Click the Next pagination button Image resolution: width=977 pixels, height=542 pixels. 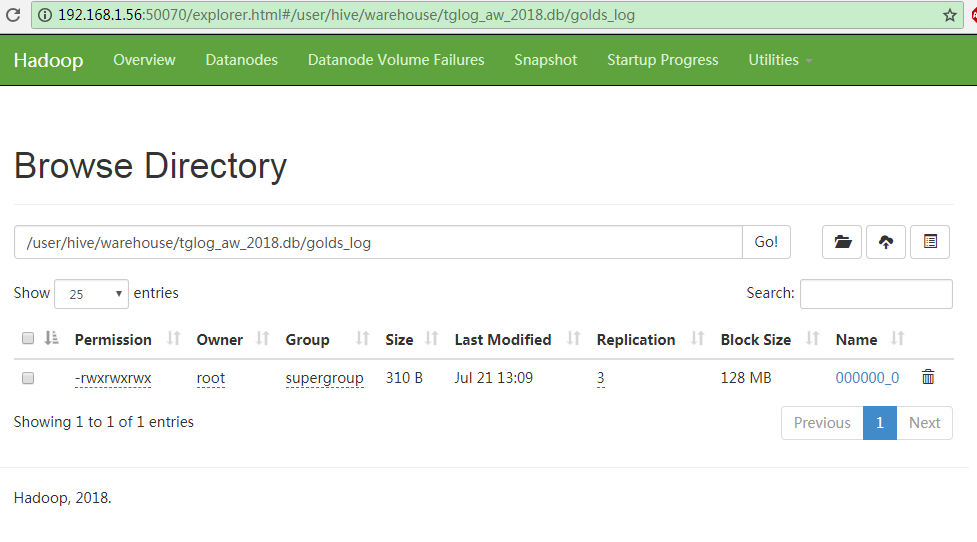924,423
